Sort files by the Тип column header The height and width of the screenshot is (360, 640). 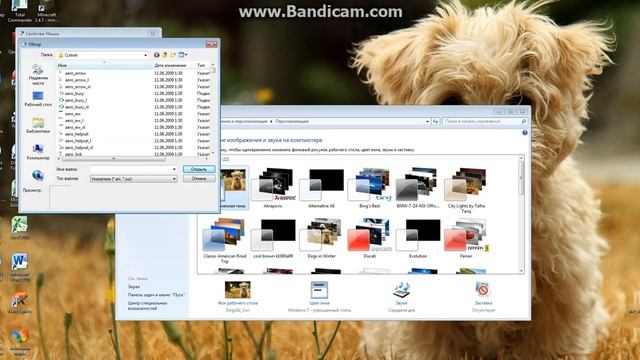coord(202,65)
